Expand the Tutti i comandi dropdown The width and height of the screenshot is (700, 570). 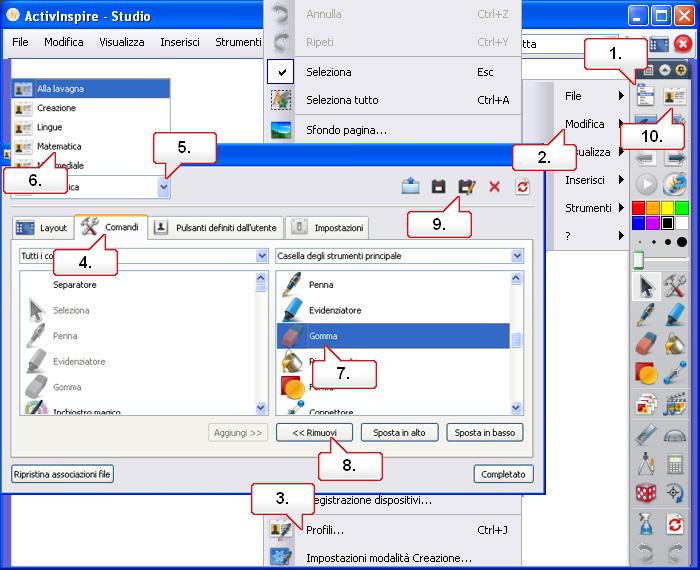click(x=262, y=256)
